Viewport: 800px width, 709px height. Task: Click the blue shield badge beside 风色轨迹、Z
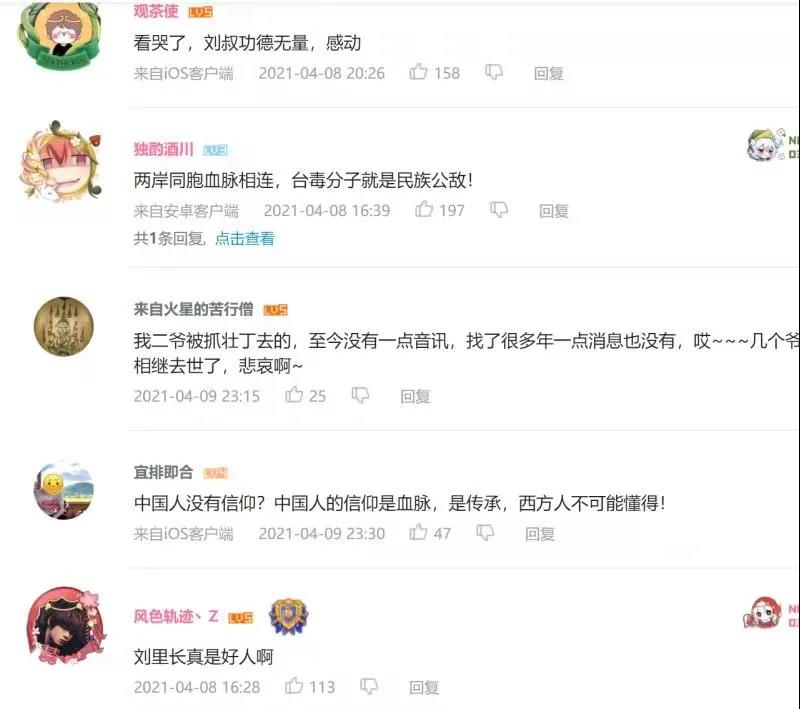click(x=288, y=617)
